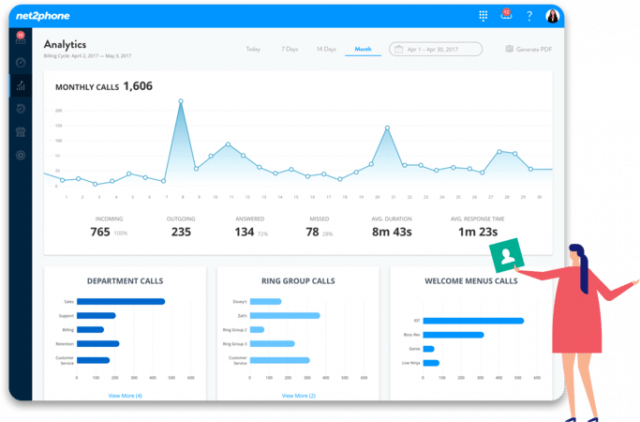Screen dimensions: 640x422
Task: Open call history clock icon
Action: click(x=20, y=108)
